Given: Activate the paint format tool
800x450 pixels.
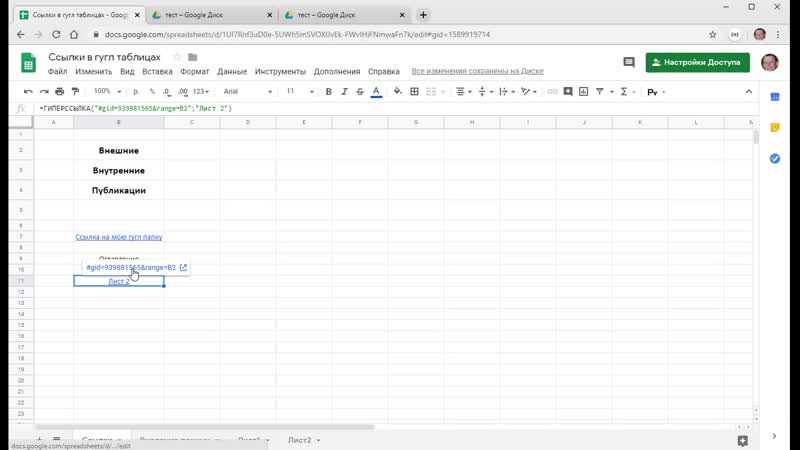Looking at the screenshot, I should pos(76,91).
